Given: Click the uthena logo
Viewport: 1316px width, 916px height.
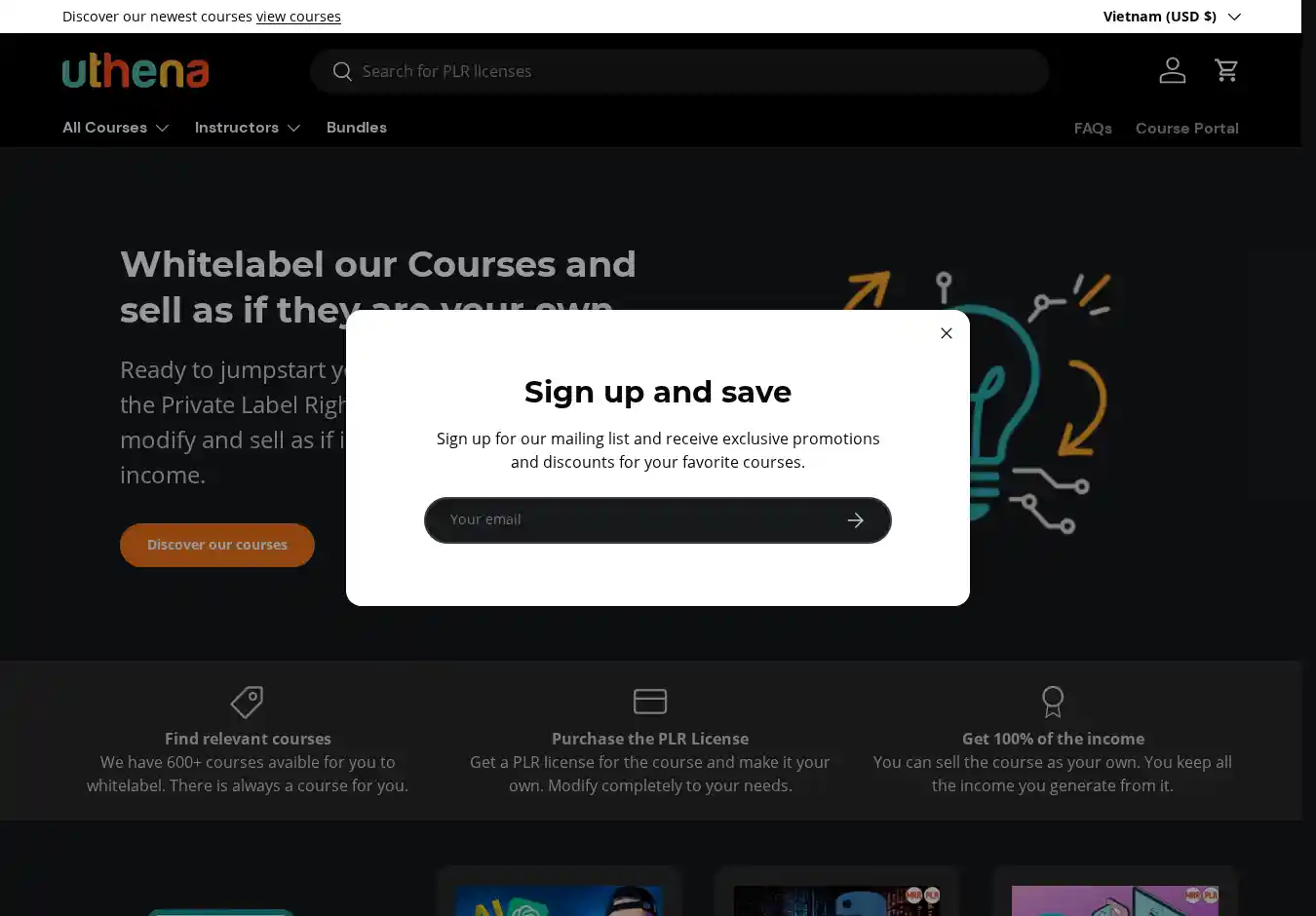Looking at the screenshot, I should [135, 70].
